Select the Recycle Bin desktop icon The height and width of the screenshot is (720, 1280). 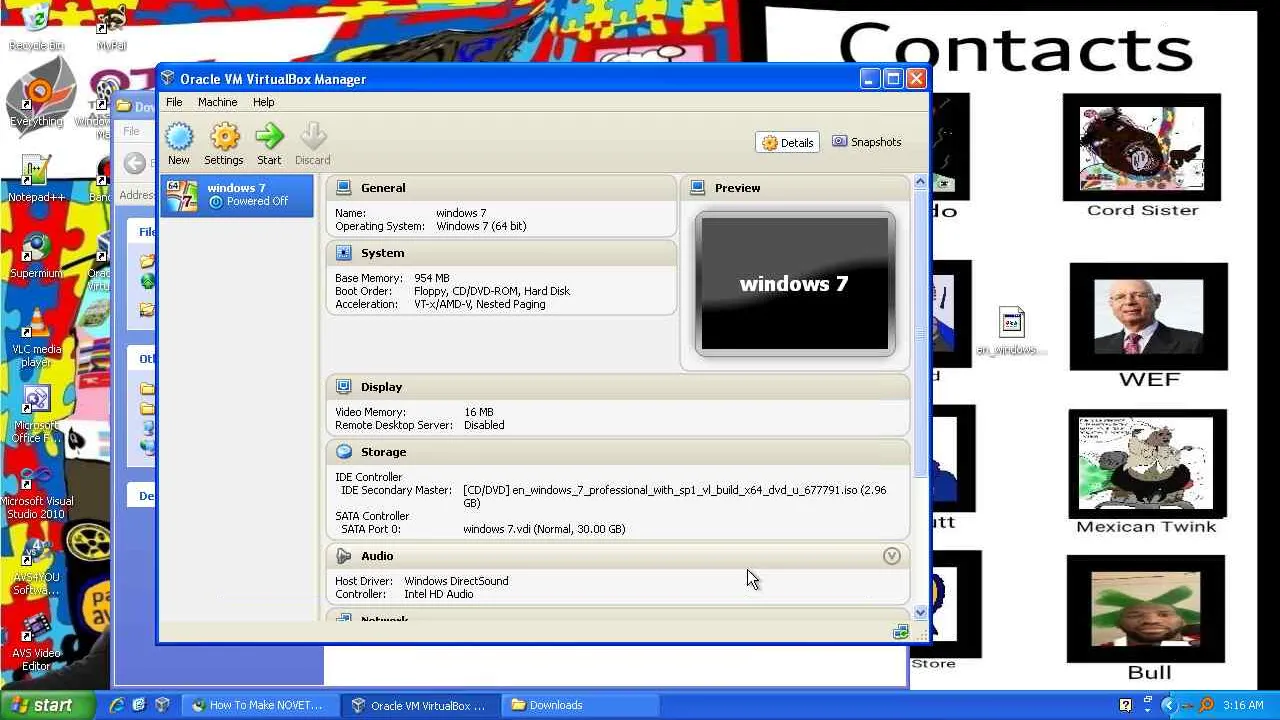(36, 27)
